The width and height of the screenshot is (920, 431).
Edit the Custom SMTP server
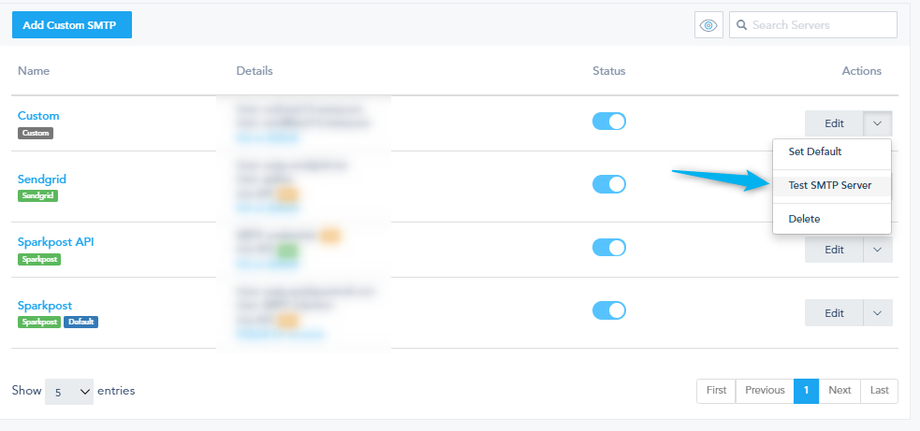(834, 123)
